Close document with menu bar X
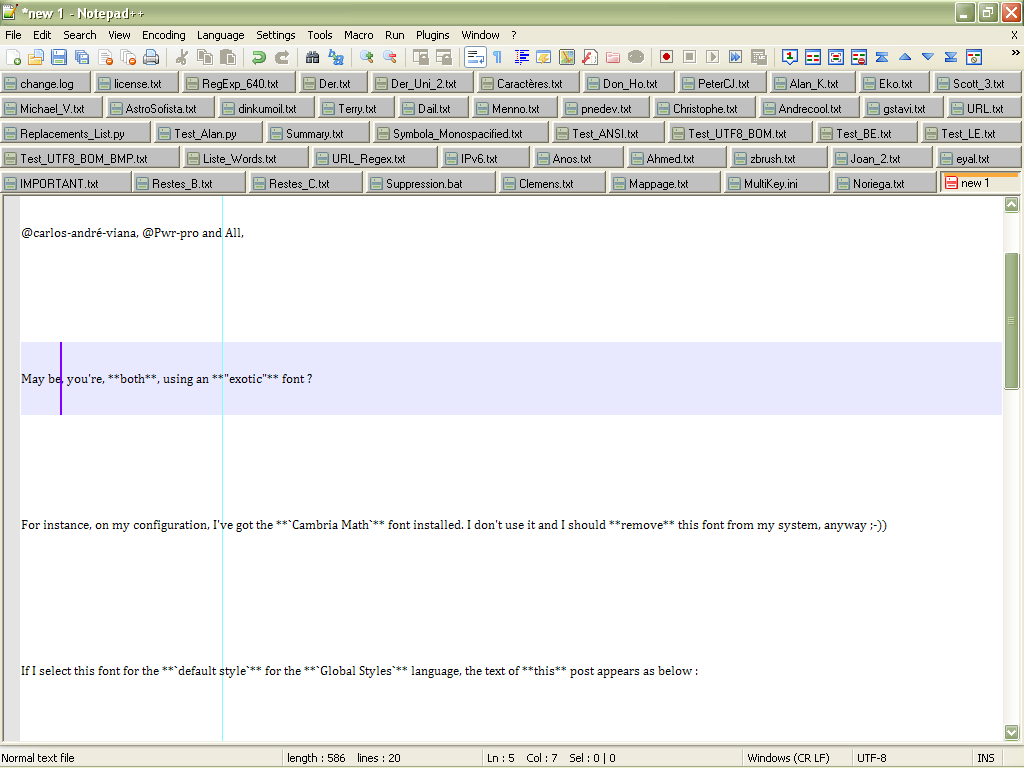The image size is (1024, 768). pos(1014,35)
